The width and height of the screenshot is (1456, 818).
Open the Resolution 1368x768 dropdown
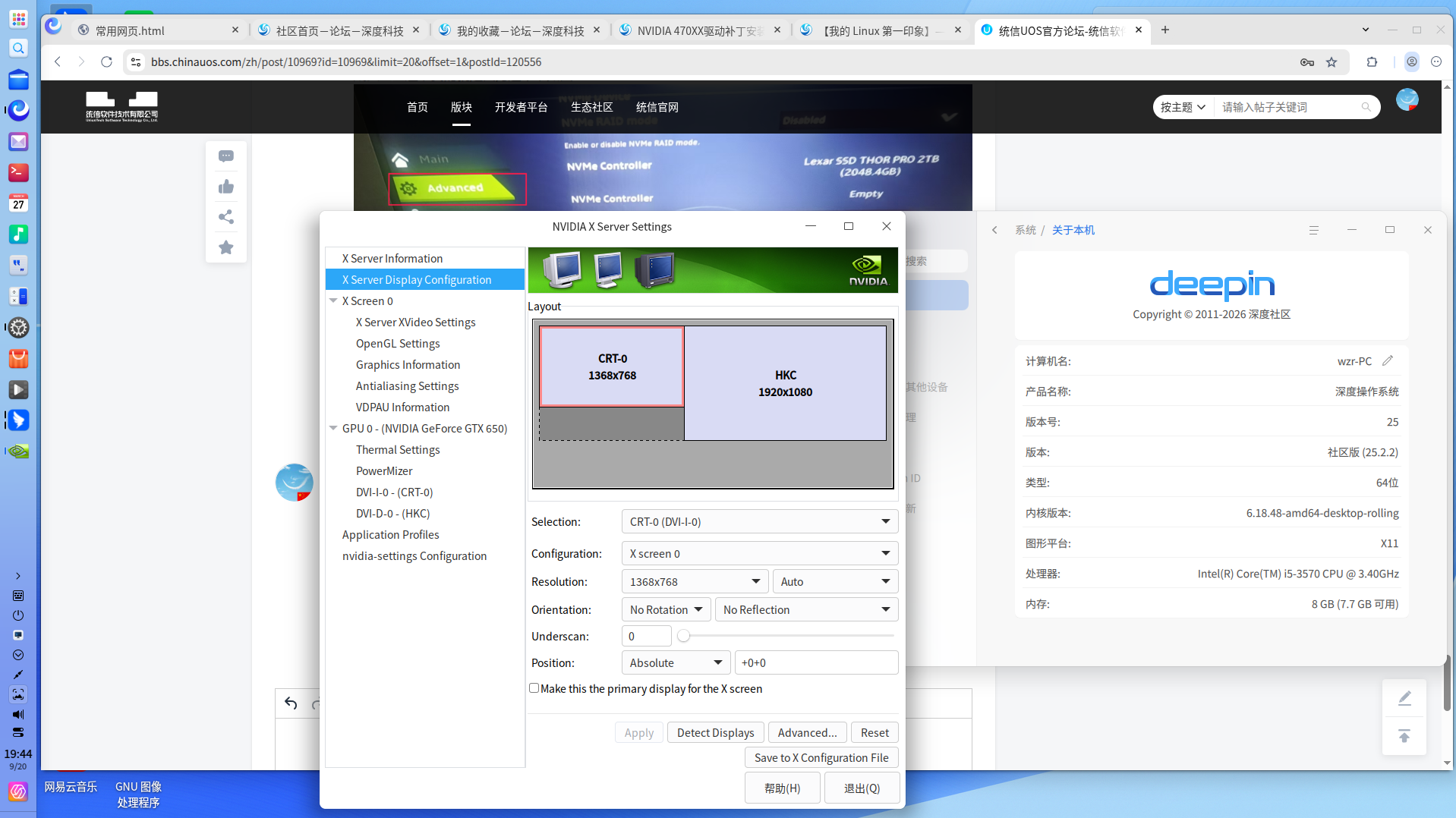[695, 582]
